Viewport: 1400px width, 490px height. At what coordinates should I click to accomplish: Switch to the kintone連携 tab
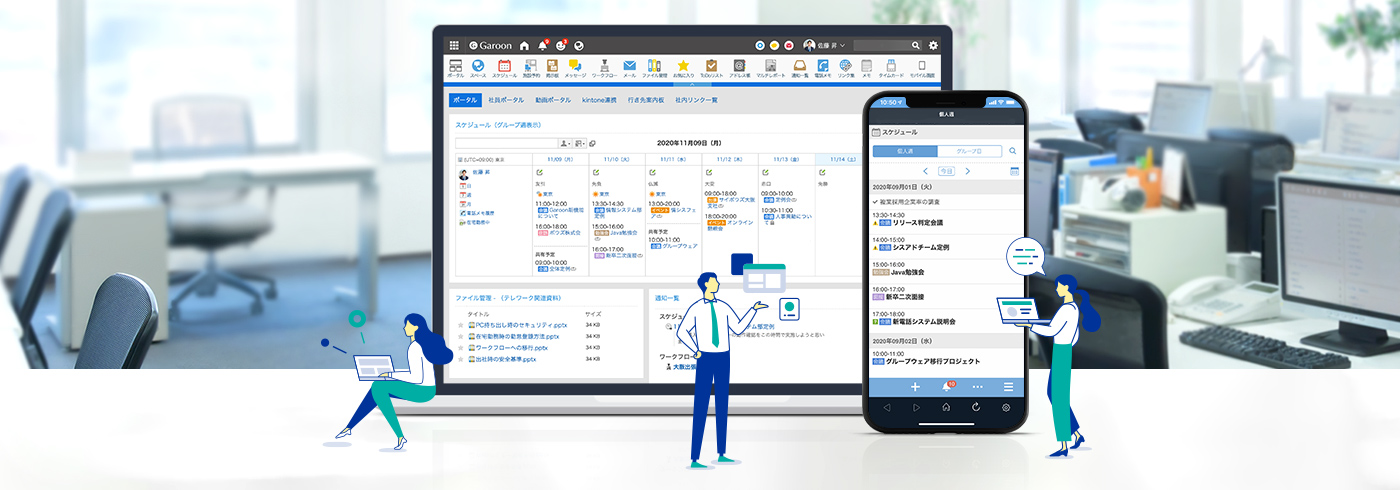[599, 100]
